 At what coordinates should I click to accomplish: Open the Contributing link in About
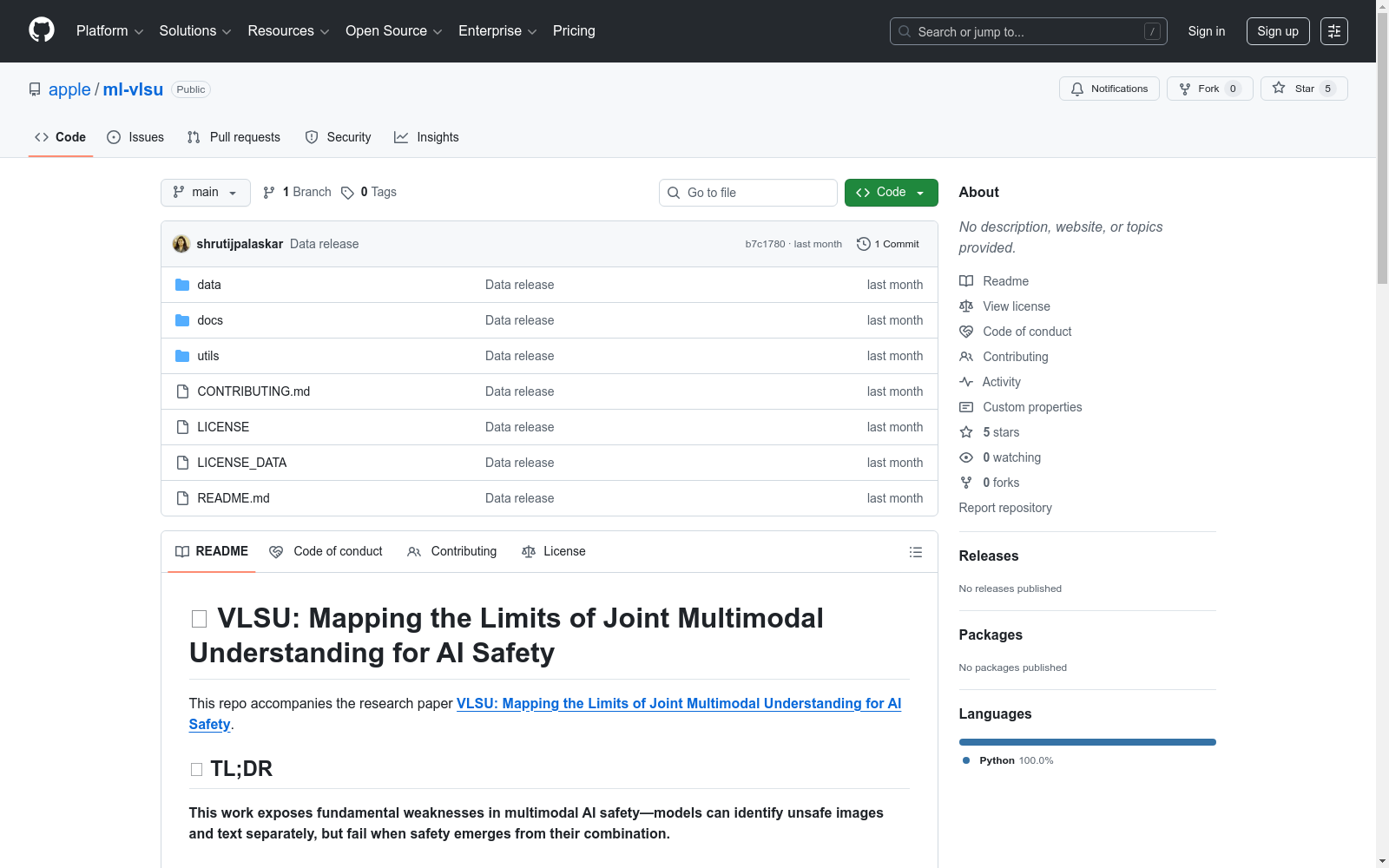1016,357
